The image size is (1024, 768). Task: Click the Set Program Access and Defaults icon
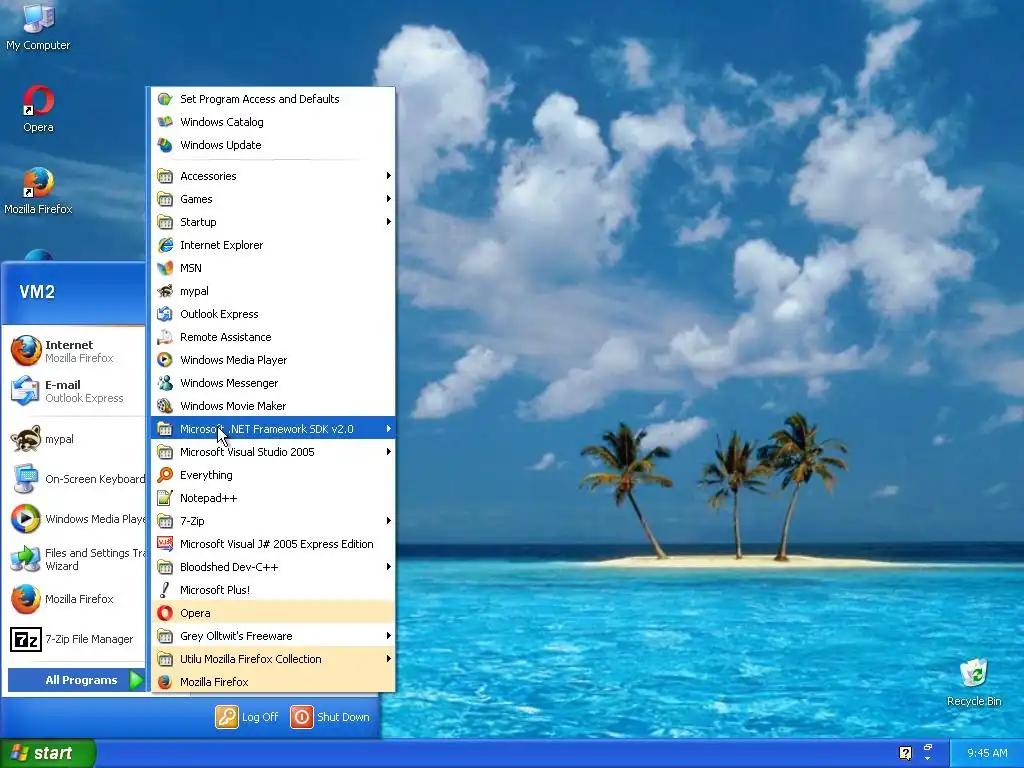pyautogui.click(x=165, y=99)
